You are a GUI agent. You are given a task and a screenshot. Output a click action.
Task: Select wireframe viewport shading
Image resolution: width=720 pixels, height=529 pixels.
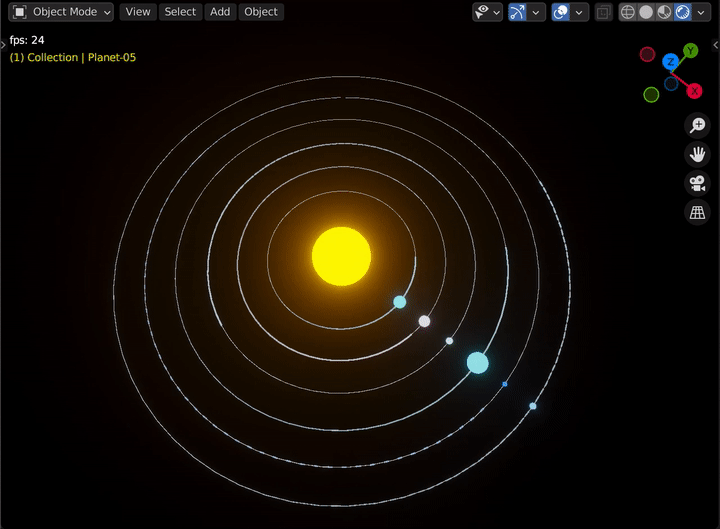click(x=627, y=12)
